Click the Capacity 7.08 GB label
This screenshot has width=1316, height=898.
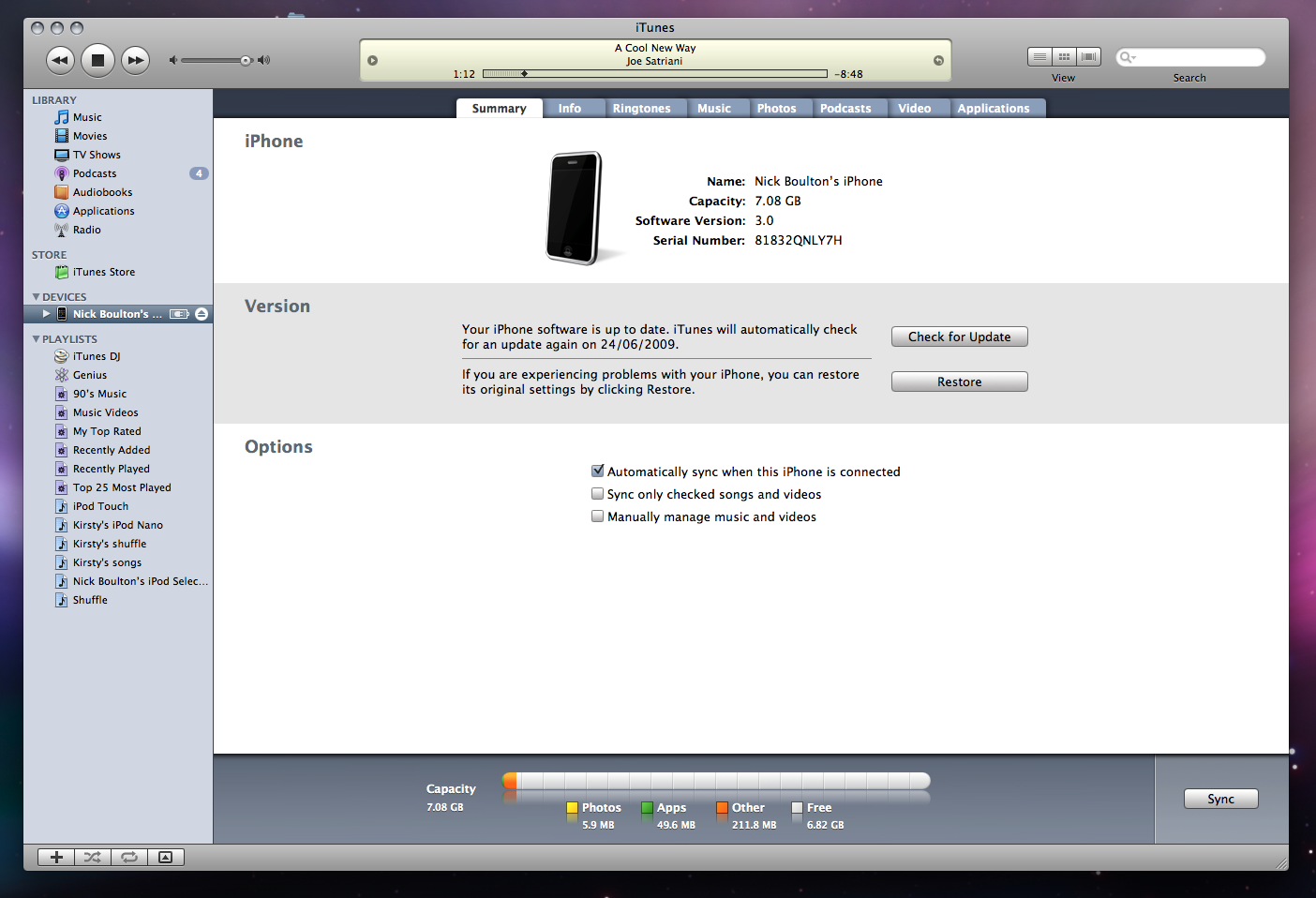(451, 797)
